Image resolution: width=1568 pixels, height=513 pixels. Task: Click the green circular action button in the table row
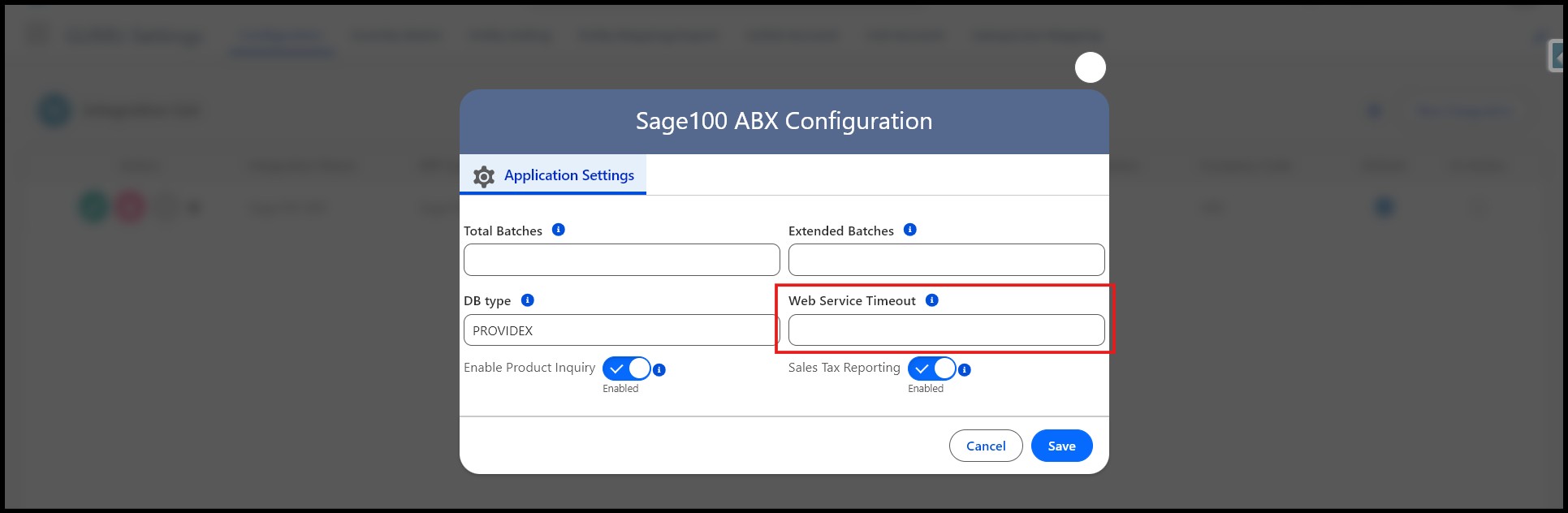coord(93,208)
